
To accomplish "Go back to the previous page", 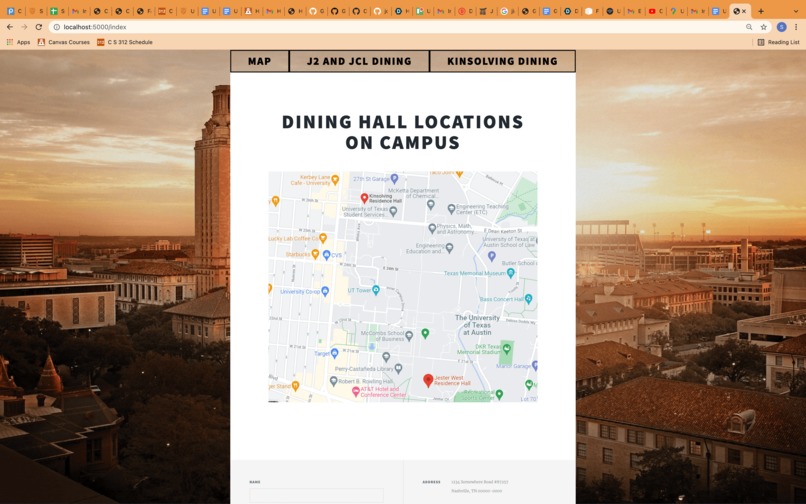I will [10, 27].
